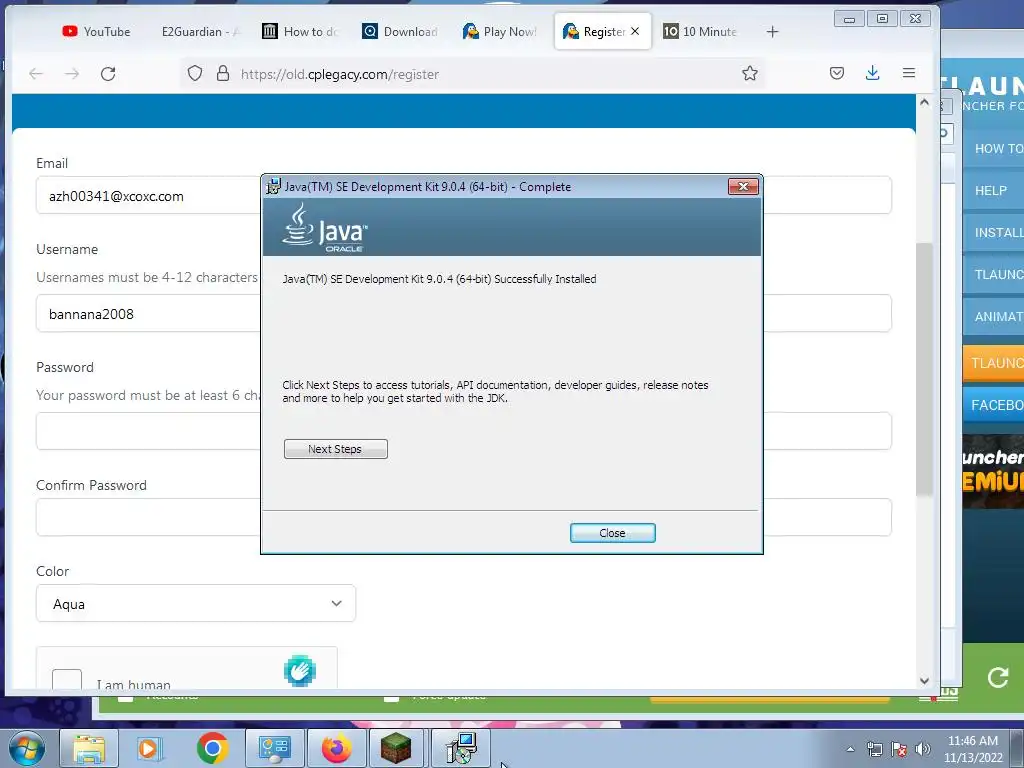This screenshot has height=768, width=1024.
Task: Open Windows Explorer from taskbar
Action: pos(89,748)
